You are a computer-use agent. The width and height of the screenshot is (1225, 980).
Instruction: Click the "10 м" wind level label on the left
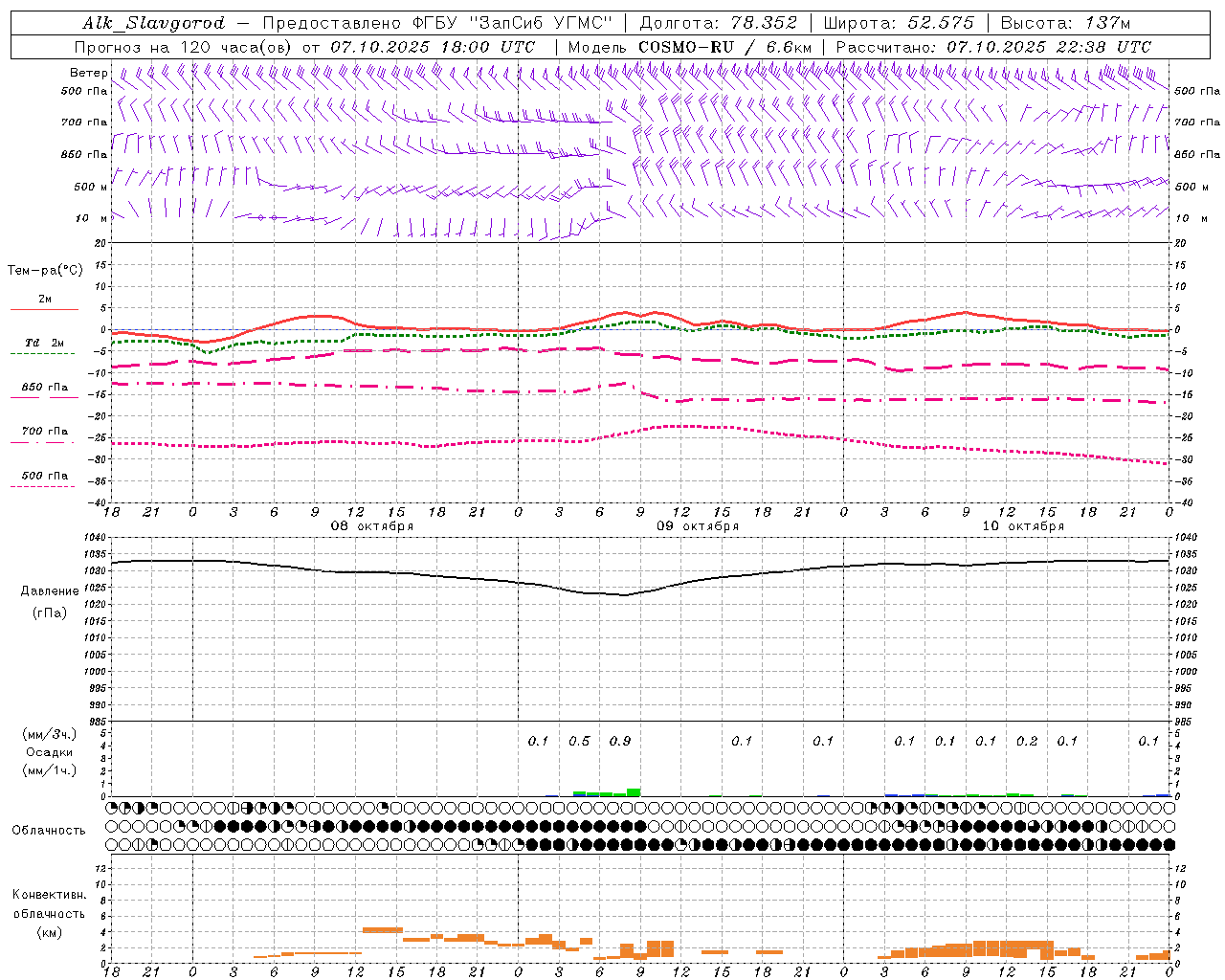click(92, 218)
